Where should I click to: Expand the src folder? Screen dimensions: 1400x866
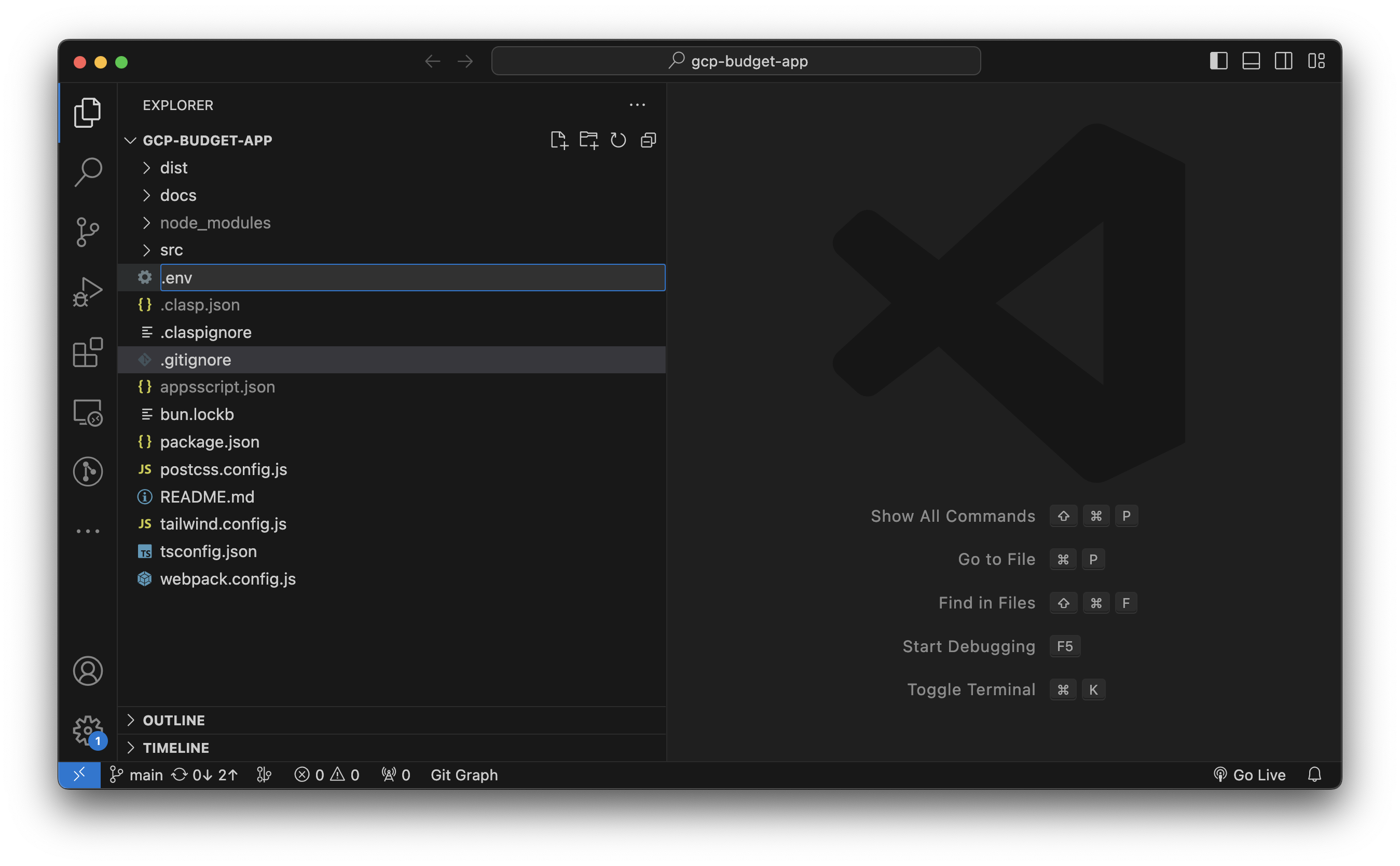(x=171, y=250)
